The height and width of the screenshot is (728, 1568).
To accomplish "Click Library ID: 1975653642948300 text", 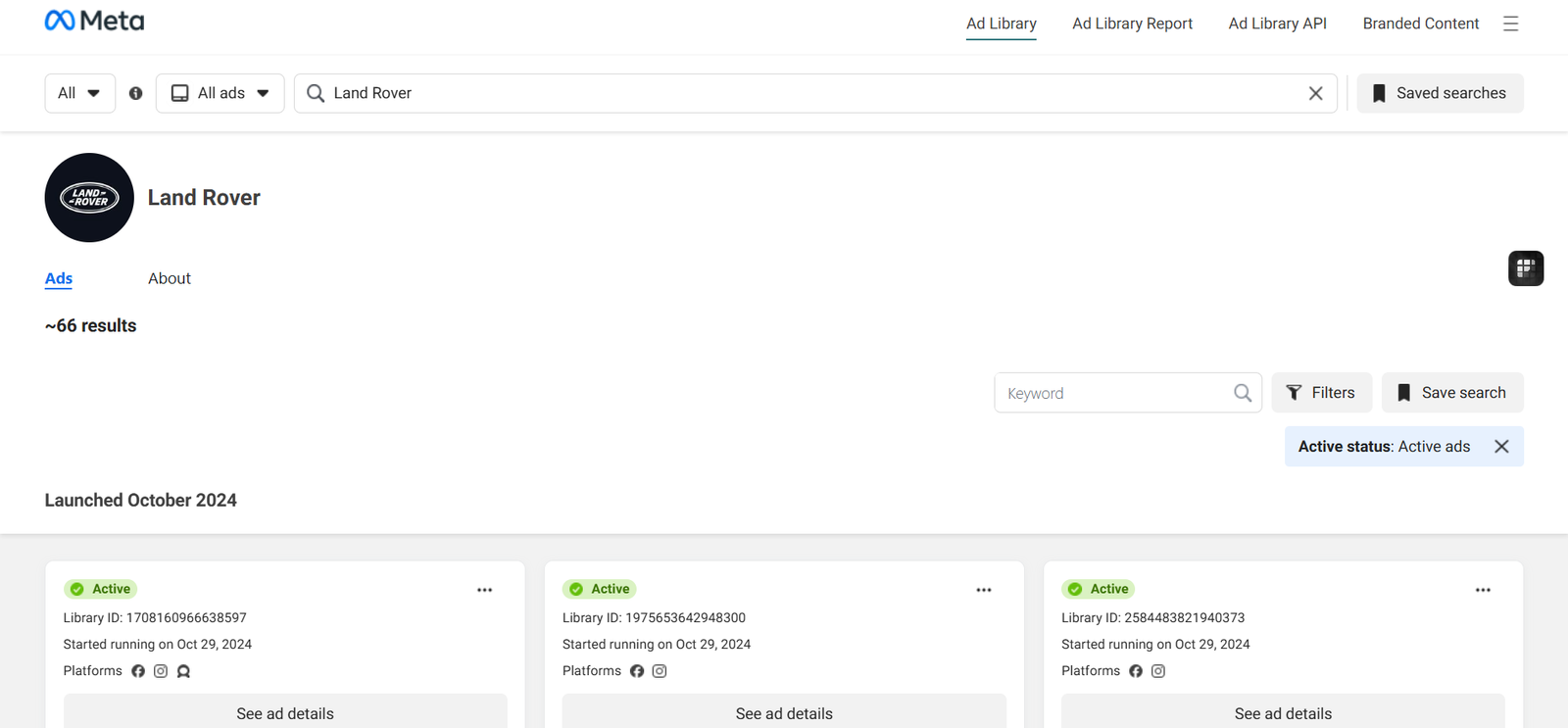I will click(654, 618).
